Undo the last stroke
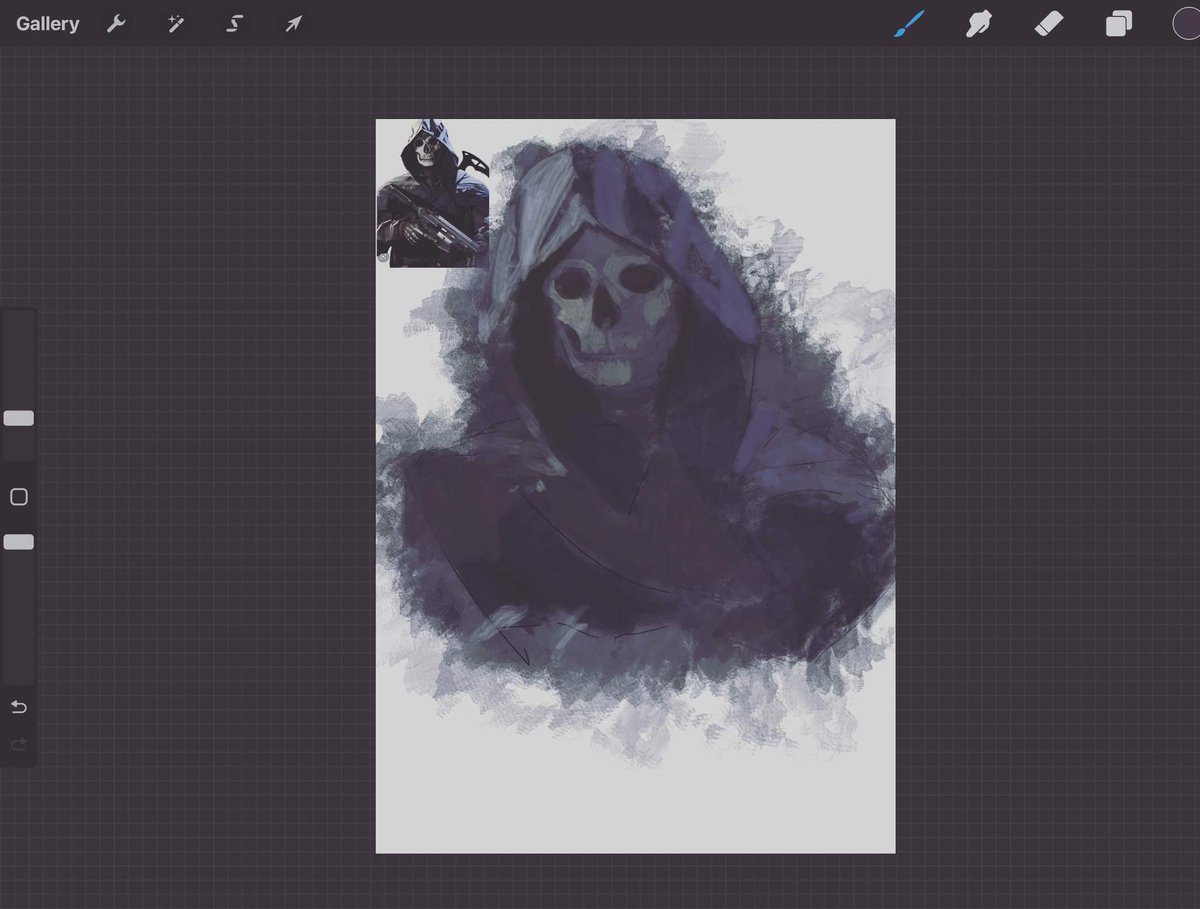1200x909 pixels. tap(18, 707)
